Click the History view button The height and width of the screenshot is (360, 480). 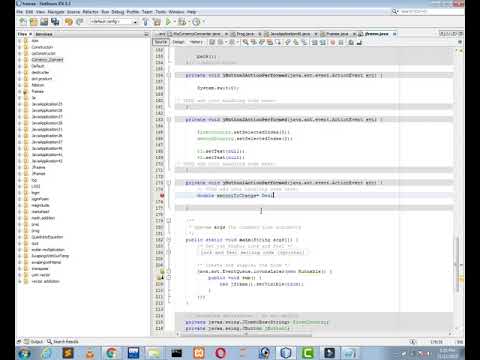pos(196,42)
